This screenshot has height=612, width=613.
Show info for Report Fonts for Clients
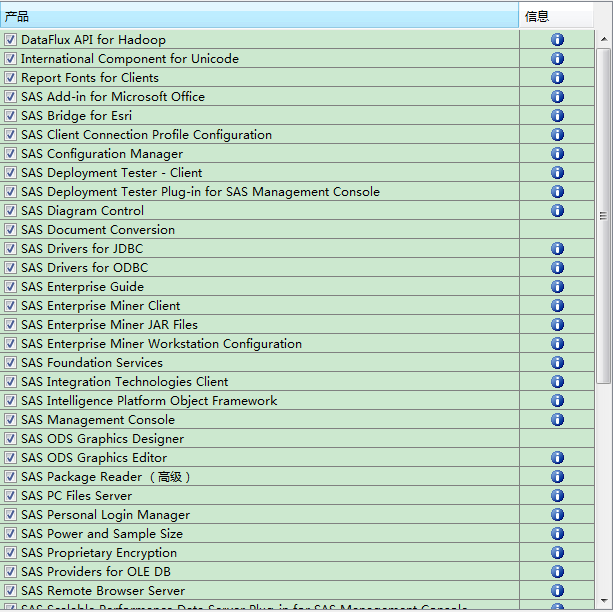pos(557,77)
